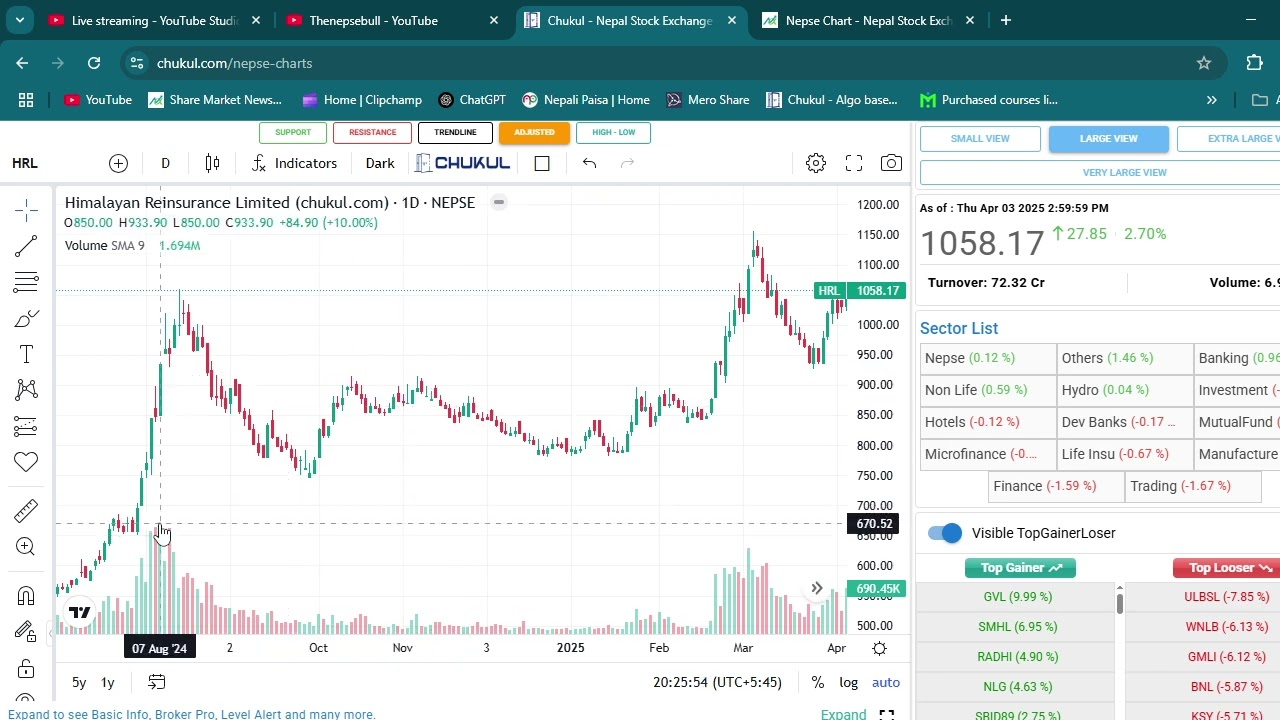Open the Fibonacci retracement tools
Image resolution: width=1280 pixels, height=720 pixels.
click(x=26, y=282)
